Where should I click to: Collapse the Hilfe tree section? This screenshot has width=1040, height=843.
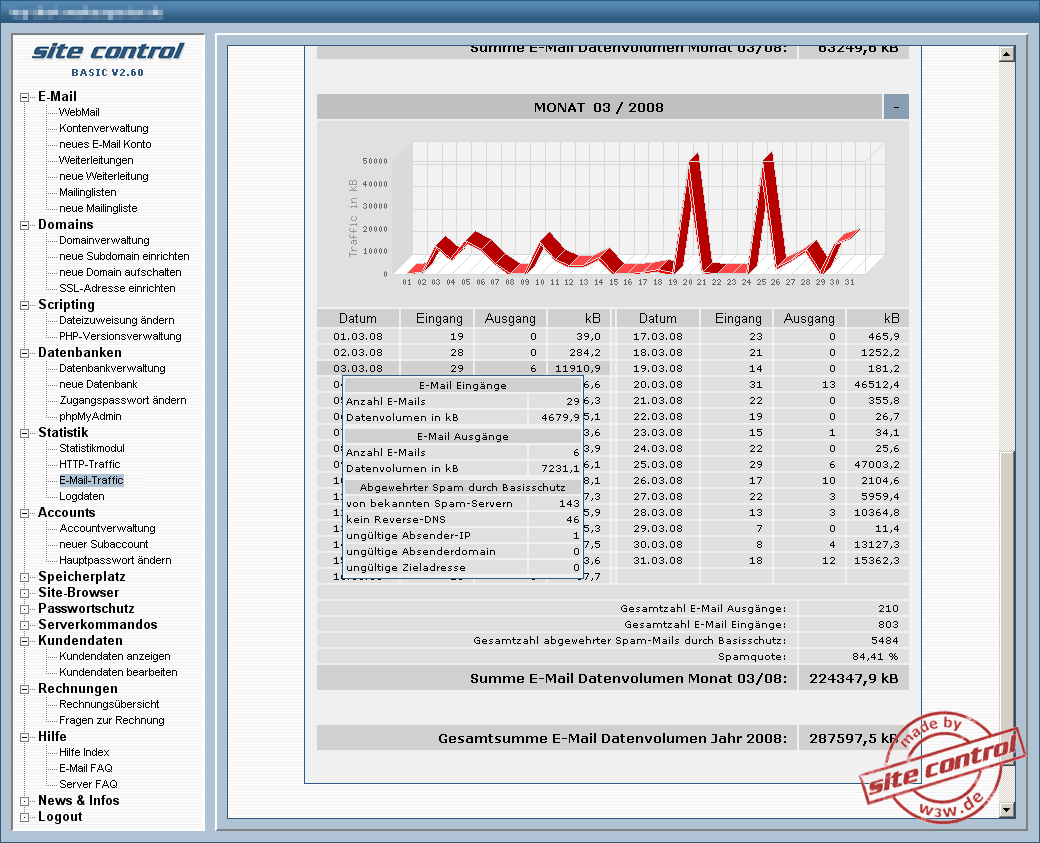pos(25,737)
